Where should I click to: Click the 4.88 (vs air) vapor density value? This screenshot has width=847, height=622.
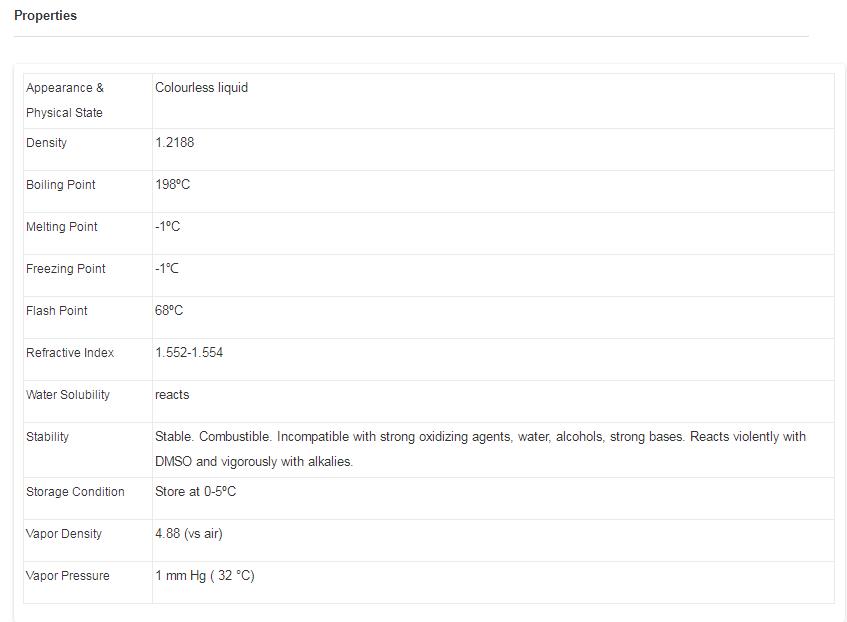(189, 534)
